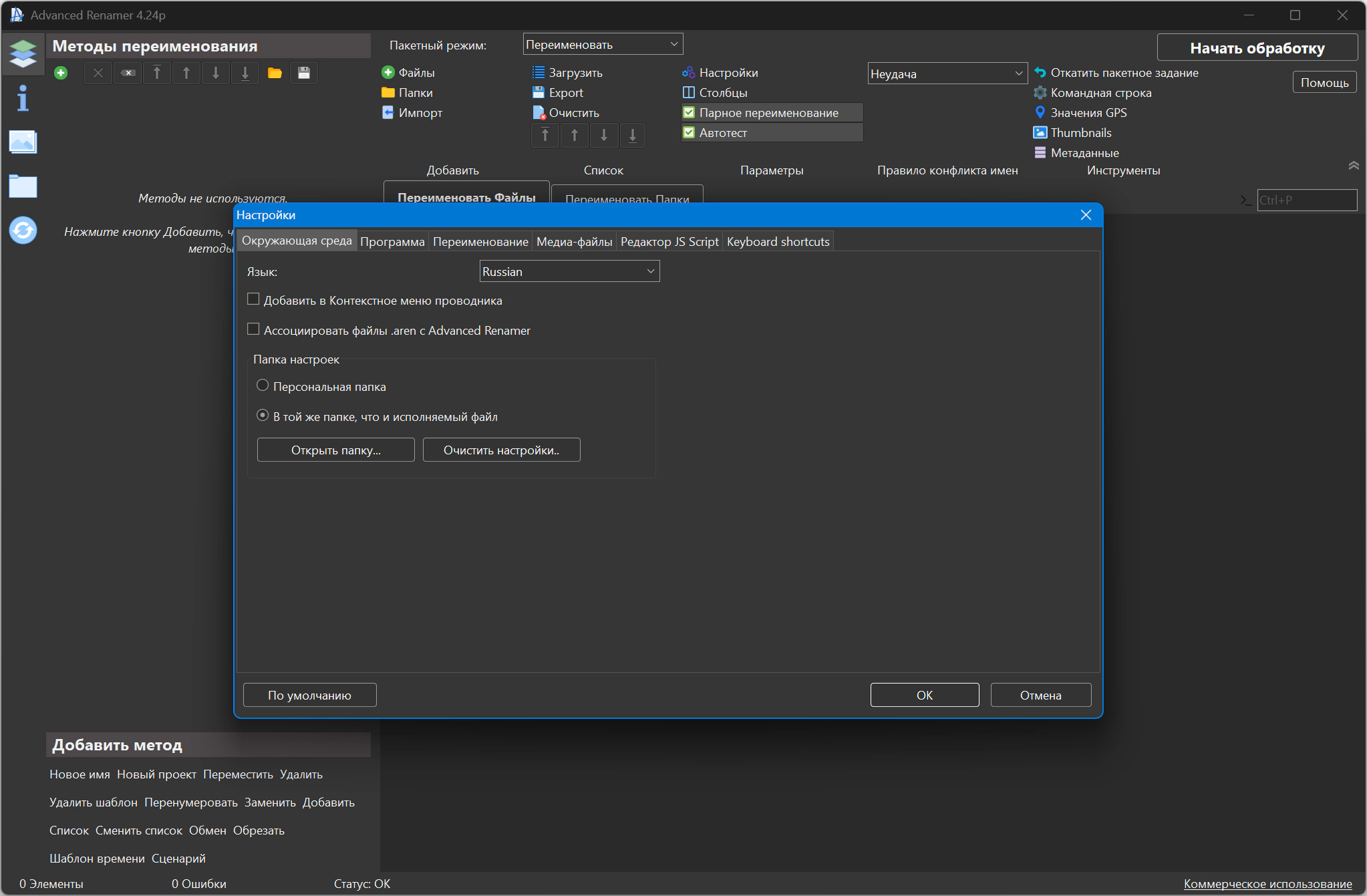Image resolution: width=1367 pixels, height=896 pixels.
Task: Add the Шаблон времени method
Action: click(x=97, y=859)
